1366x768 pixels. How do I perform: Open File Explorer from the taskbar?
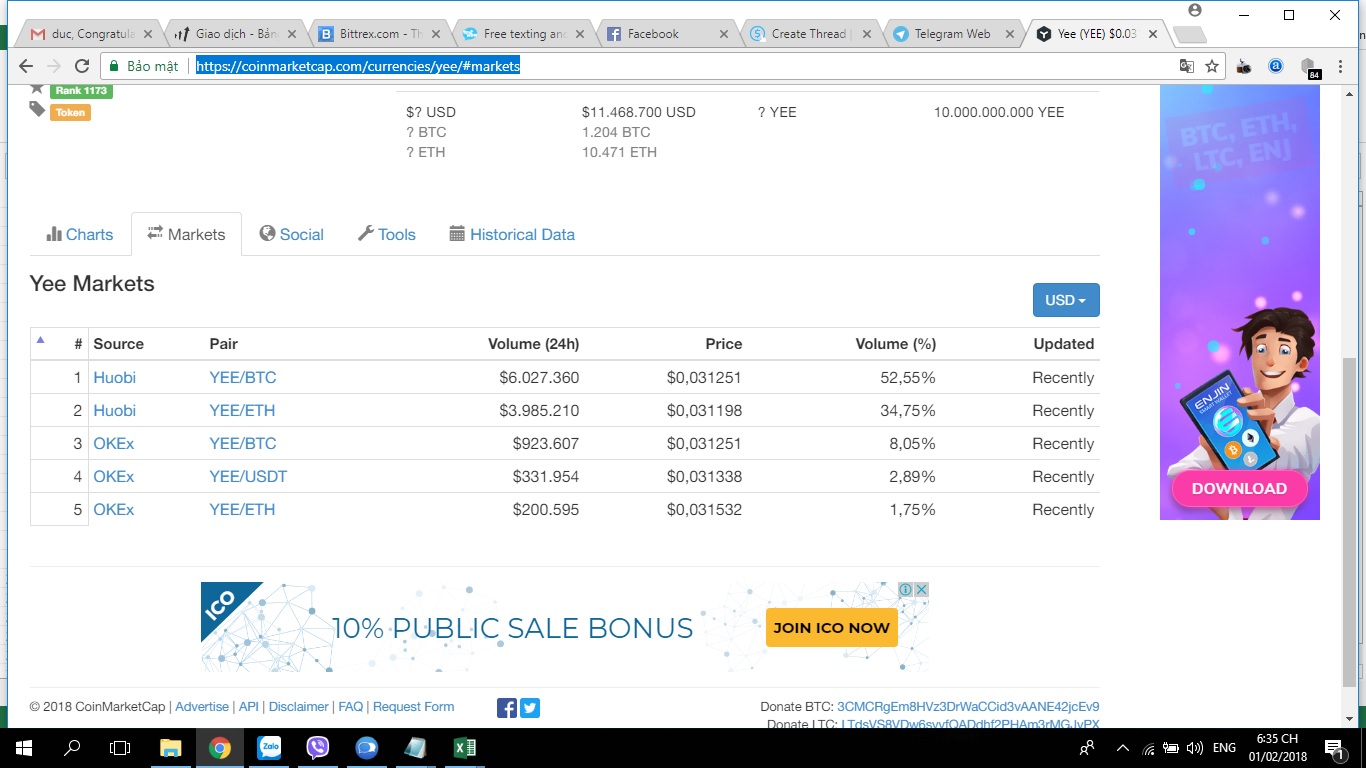[x=171, y=748]
